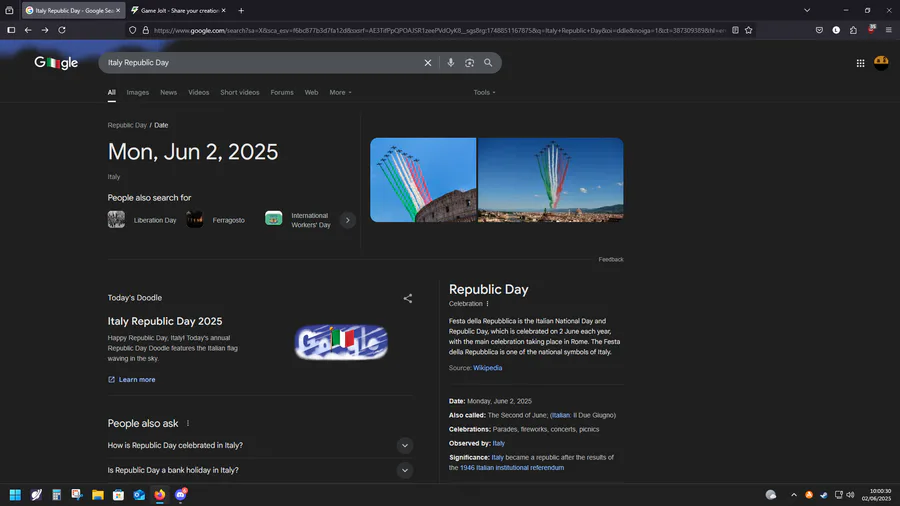List all tabs dropdown arrow
Viewport: 900px width, 506px height.
(807, 10)
